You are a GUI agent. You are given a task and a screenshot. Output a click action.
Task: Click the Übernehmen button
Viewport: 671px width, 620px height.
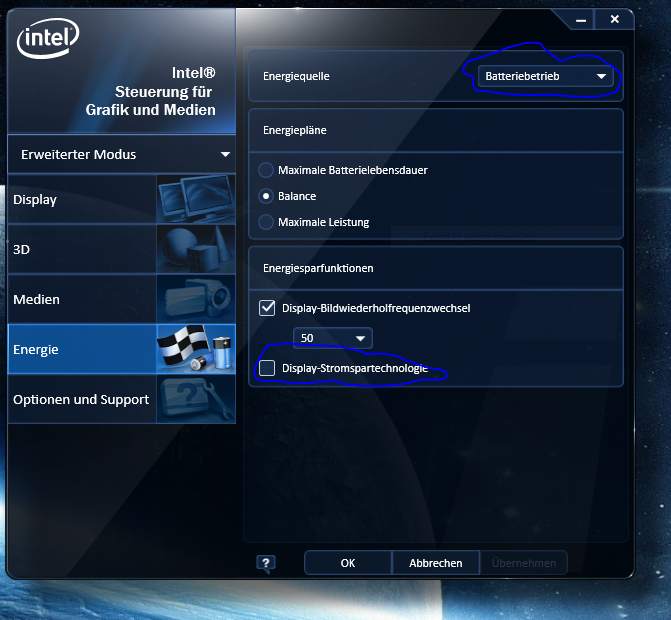tap(524, 563)
